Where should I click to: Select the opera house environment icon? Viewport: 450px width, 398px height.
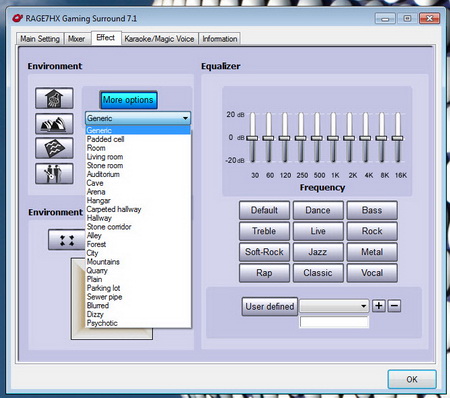pos(54,124)
